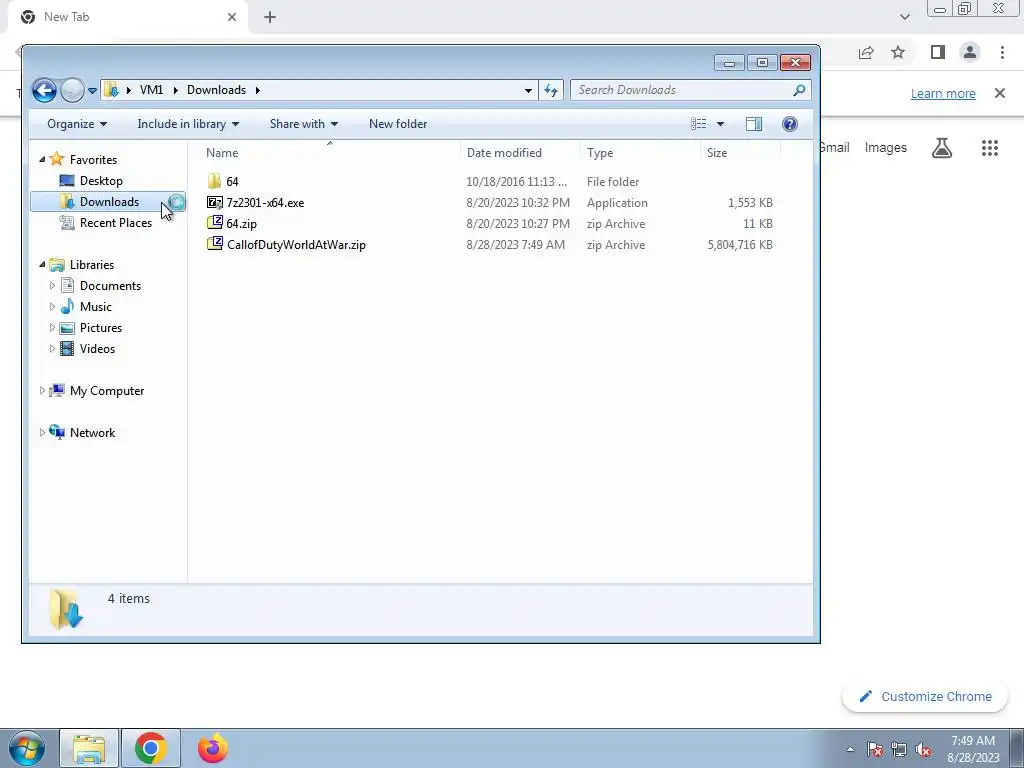Viewport: 1024px width, 768px height.
Task: Change the file view layout icon
Action: (699, 124)
